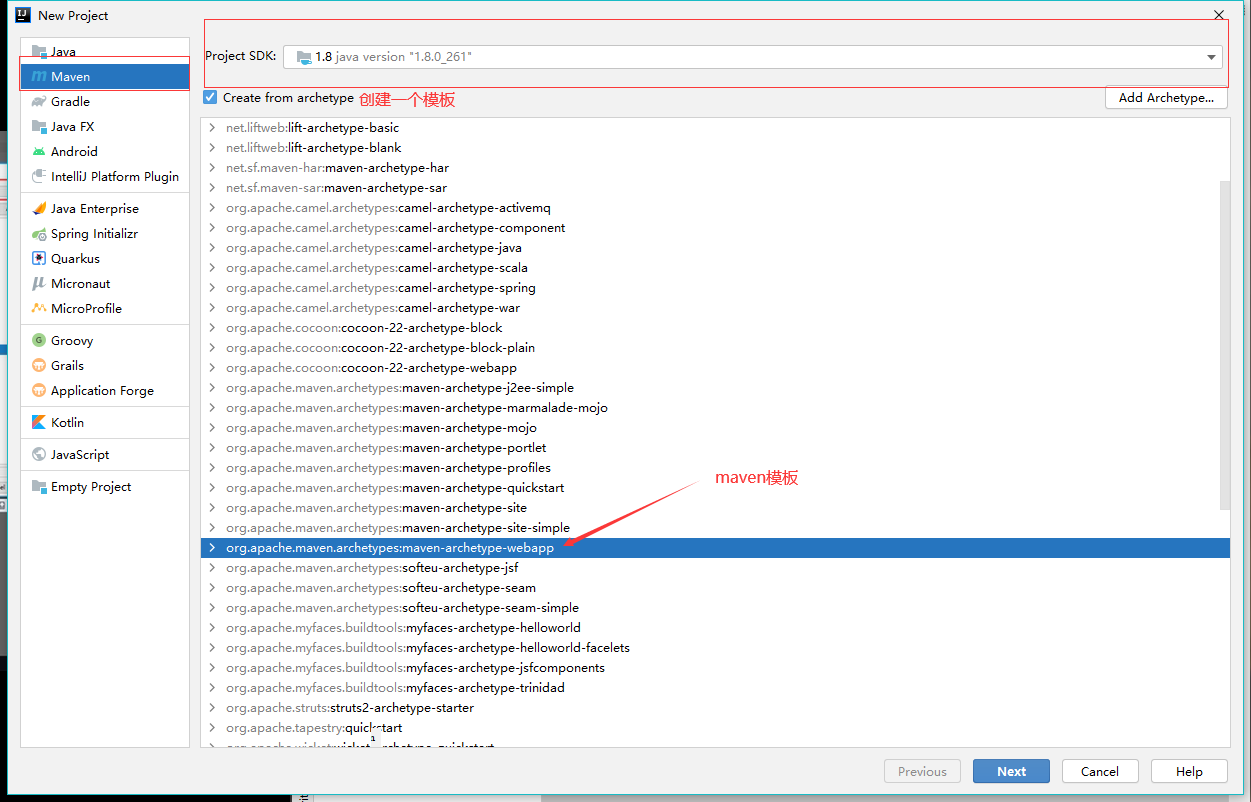Viewport: 1251px width, 802px height.
Task: Uncheck Create from archetype checkbox
Action: click(x=210, y=98)
